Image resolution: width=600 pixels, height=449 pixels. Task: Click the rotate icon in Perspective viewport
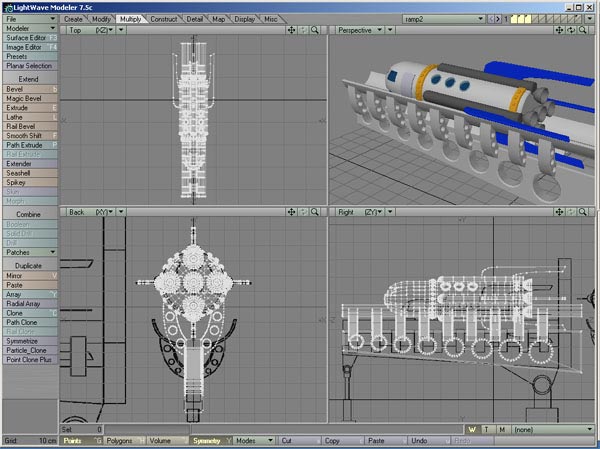[x=571, y=30]
